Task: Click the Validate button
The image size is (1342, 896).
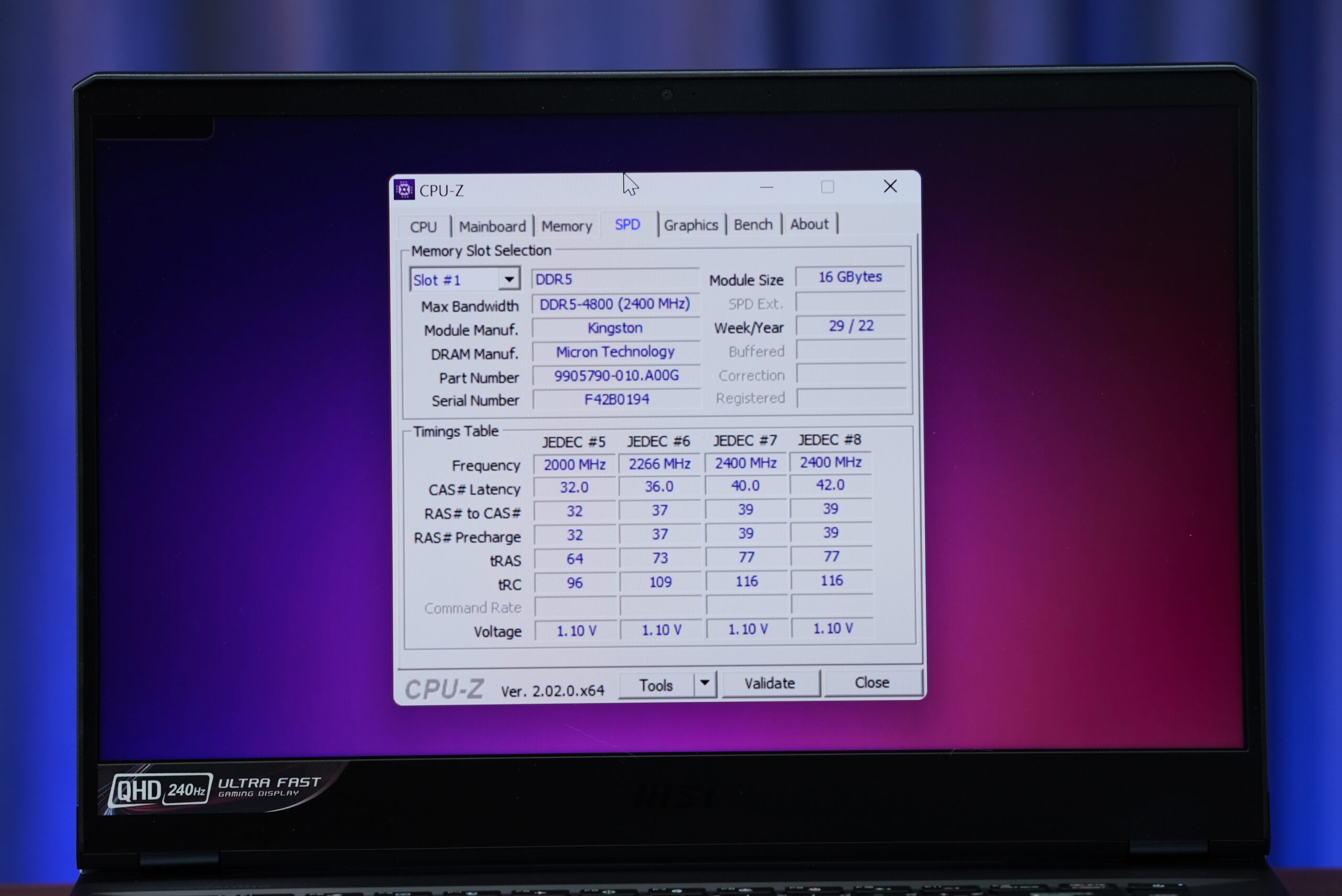Action: point(770,683)
